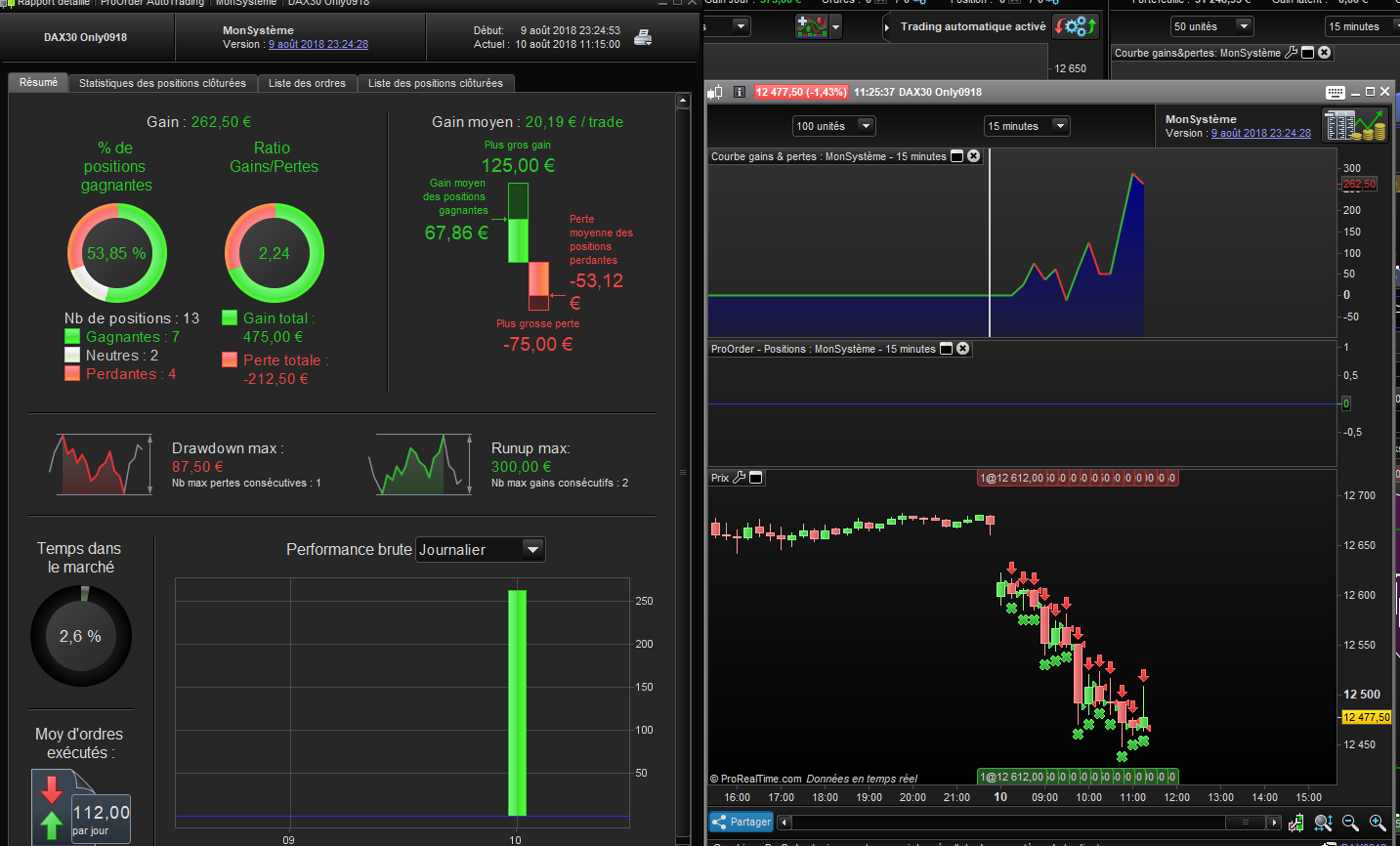Click the green Gagnantes legend swatch
The image size is (1400, 846).
click(72, 336)
